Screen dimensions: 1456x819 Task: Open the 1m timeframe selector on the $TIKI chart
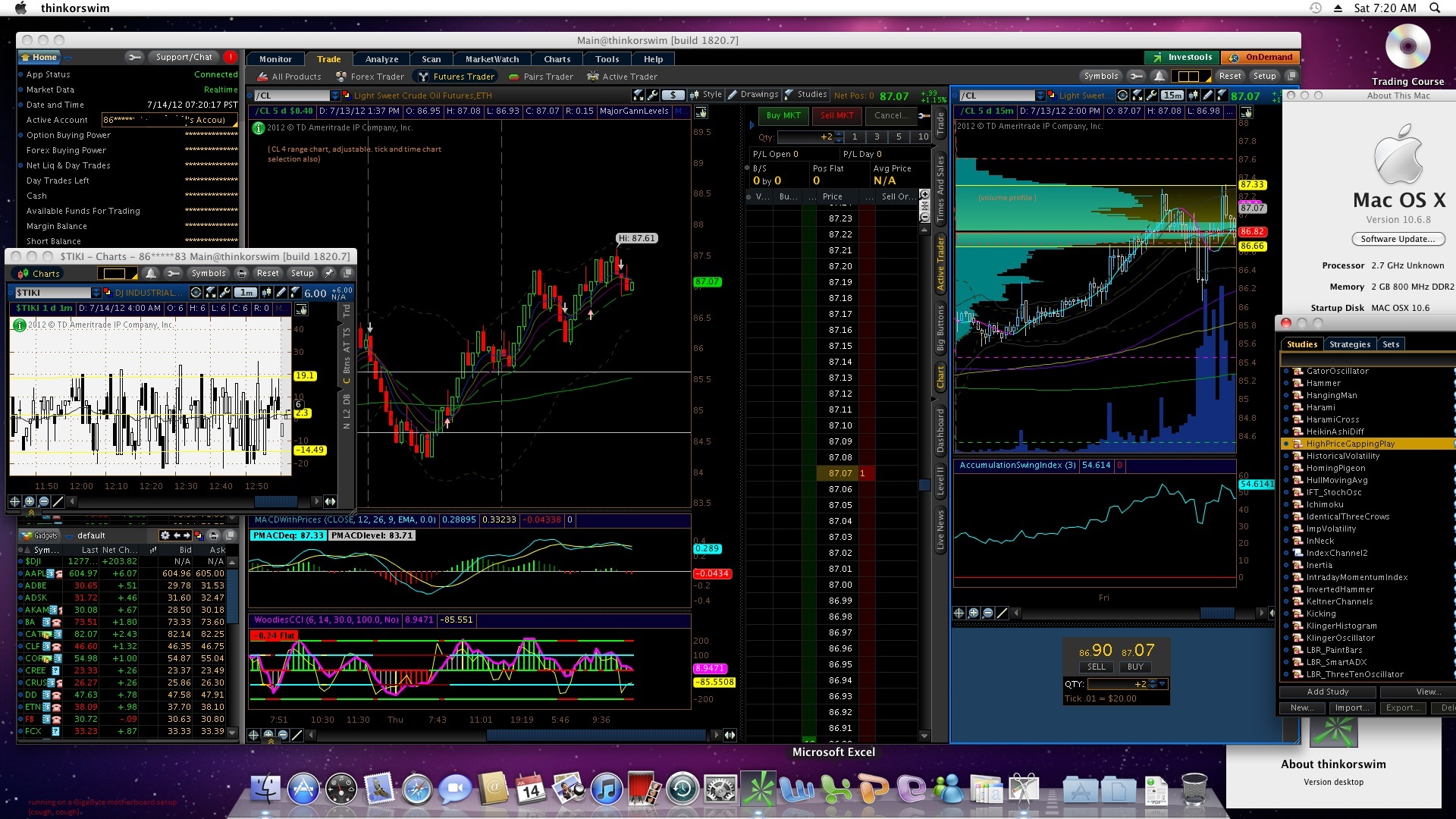click(x=245, y=293)
